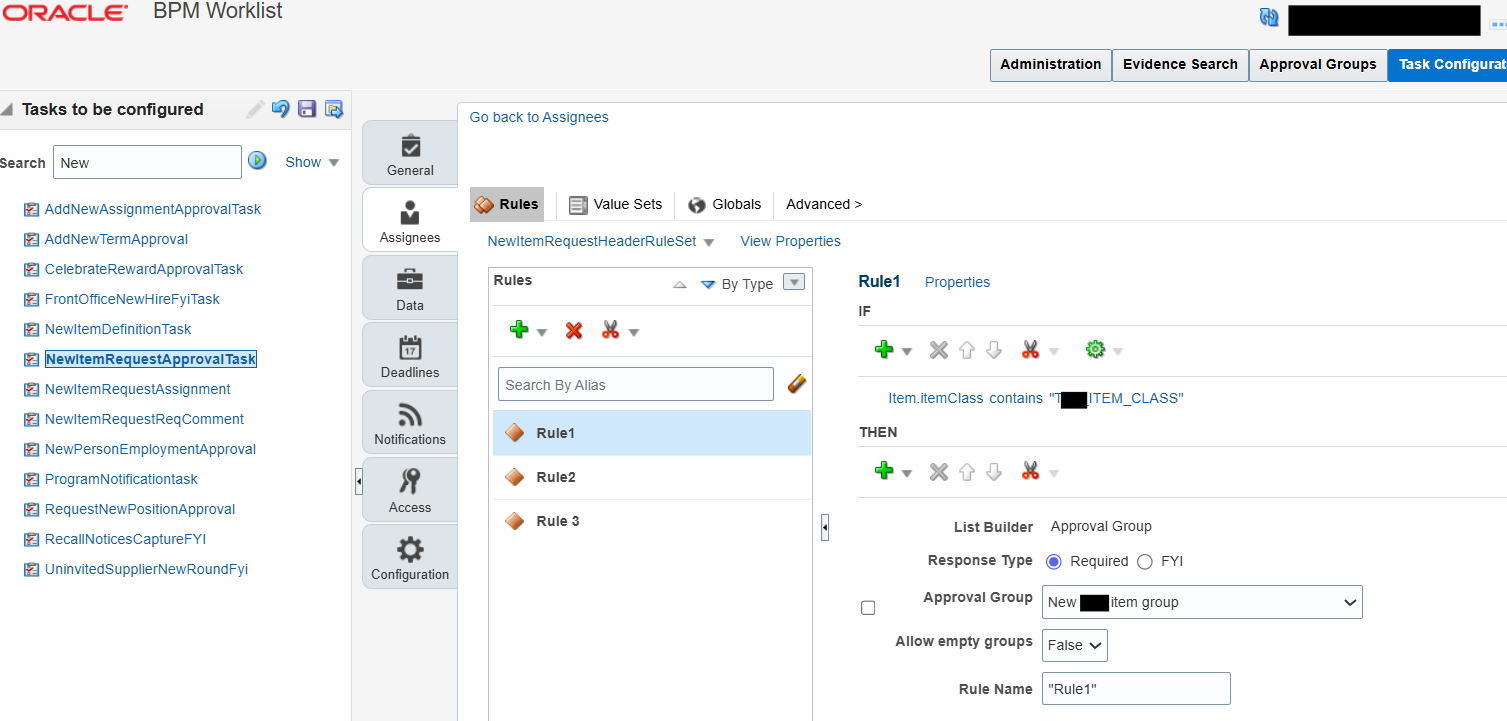Switch to the Value Sets tab

(615, 204)
